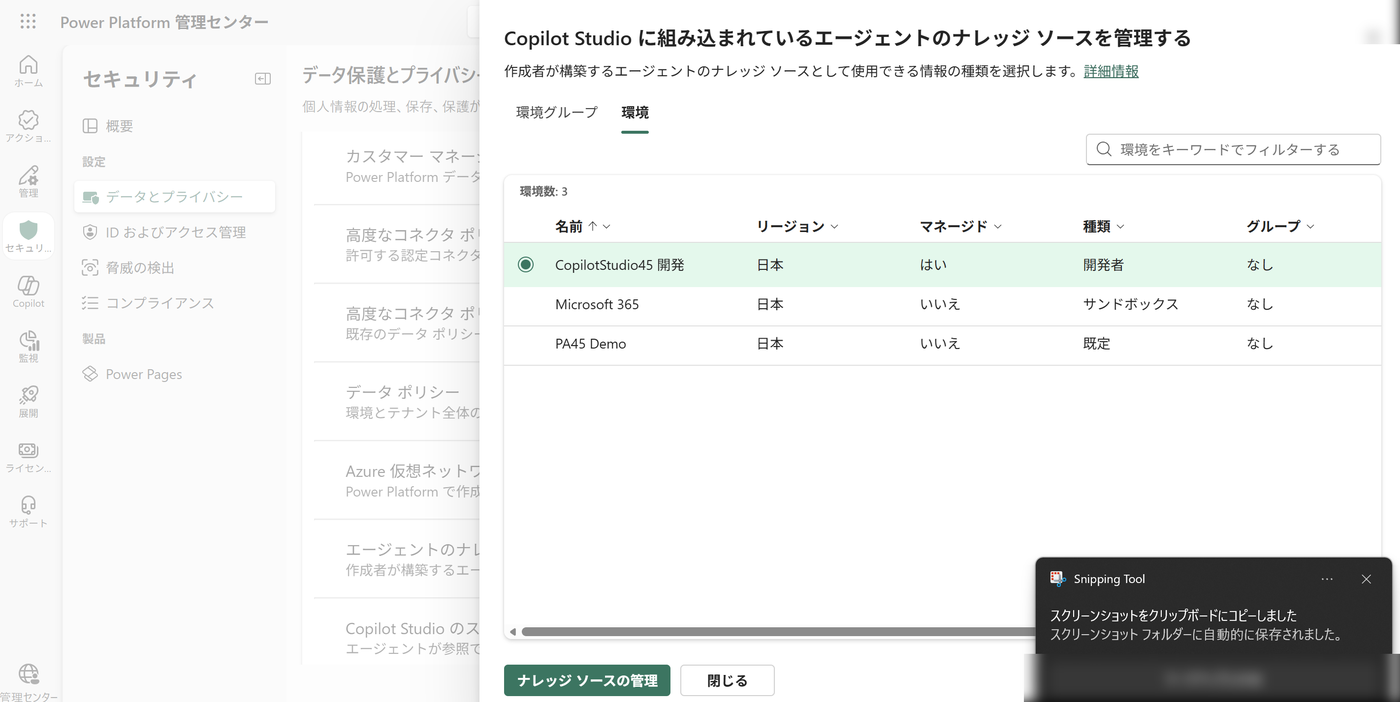
Task: Go to ホーム in left rail
Action: (x=28, y=71)
